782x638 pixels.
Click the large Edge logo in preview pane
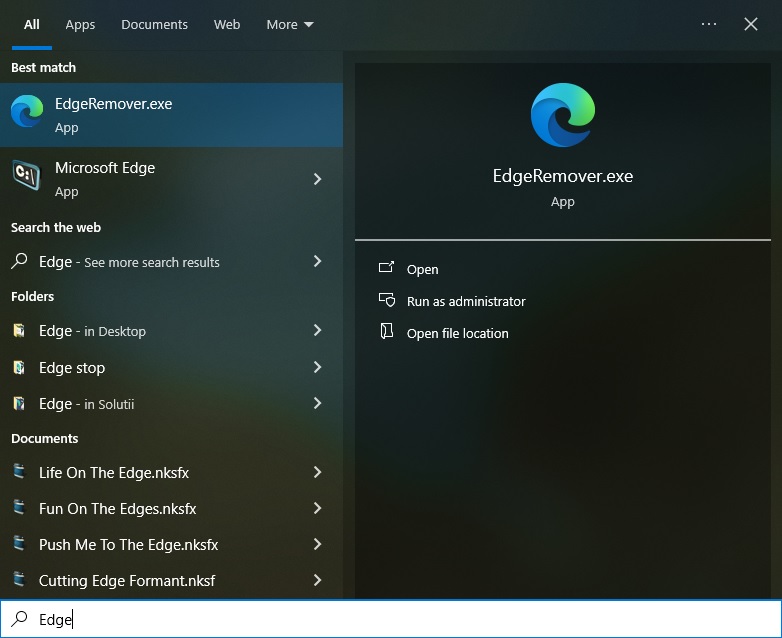[x=562, y=115]
